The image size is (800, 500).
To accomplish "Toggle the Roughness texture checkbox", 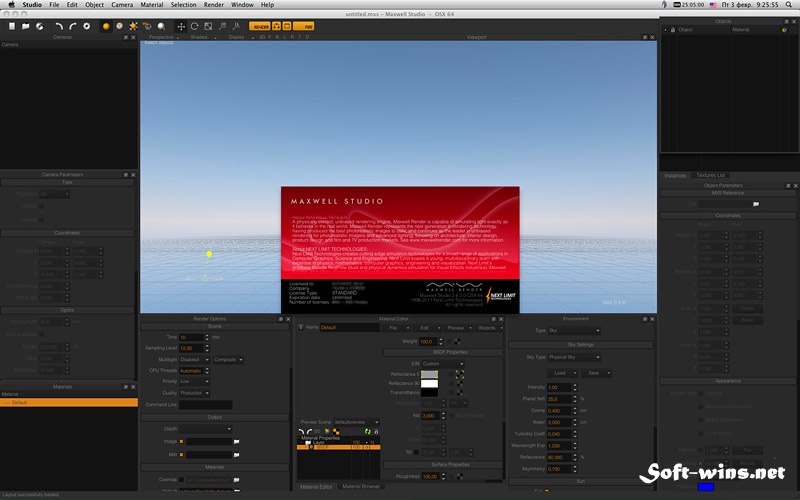I will pos(451,477).
